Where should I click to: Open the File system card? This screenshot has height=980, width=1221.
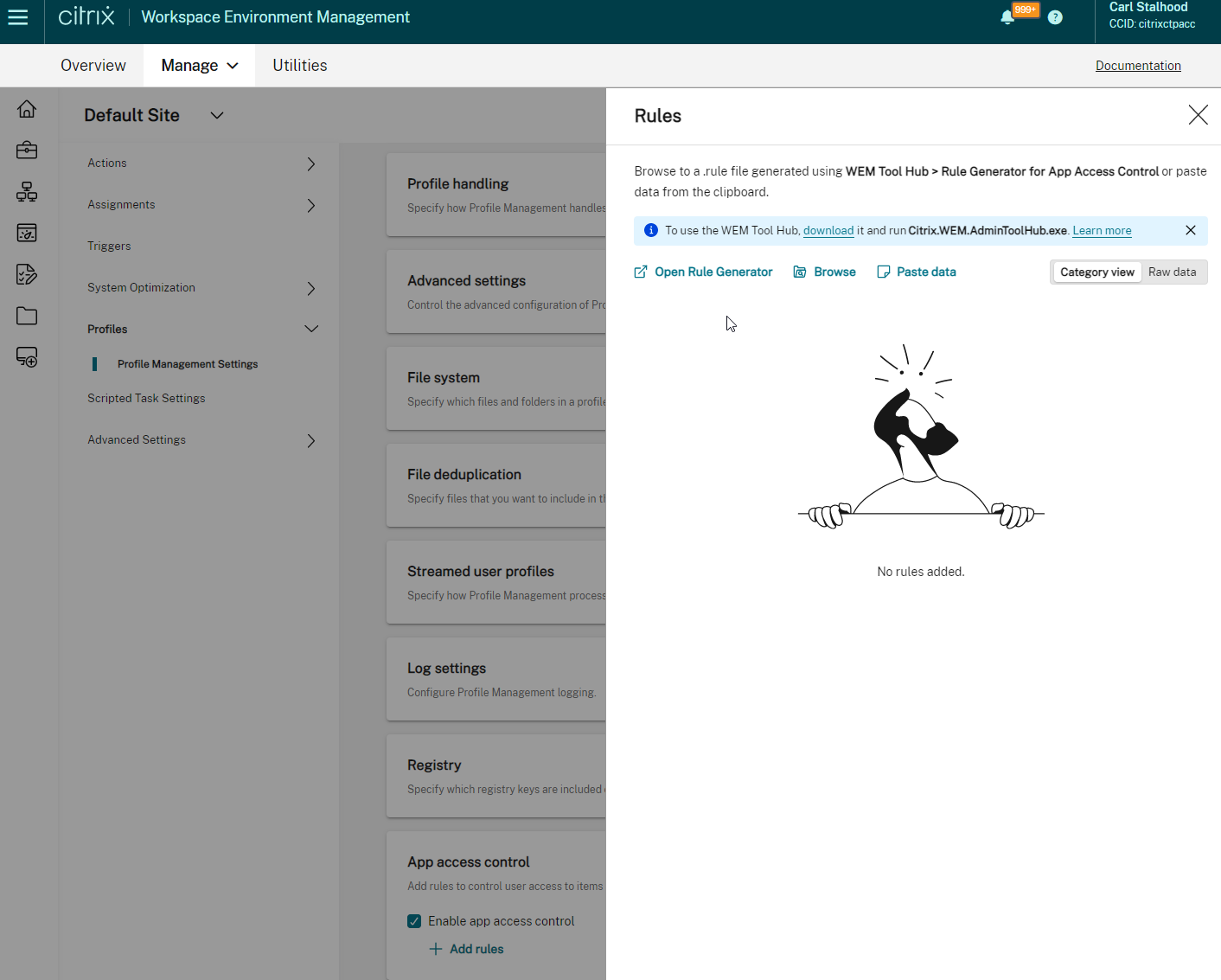pyautogui.click(x=496, y=388)
